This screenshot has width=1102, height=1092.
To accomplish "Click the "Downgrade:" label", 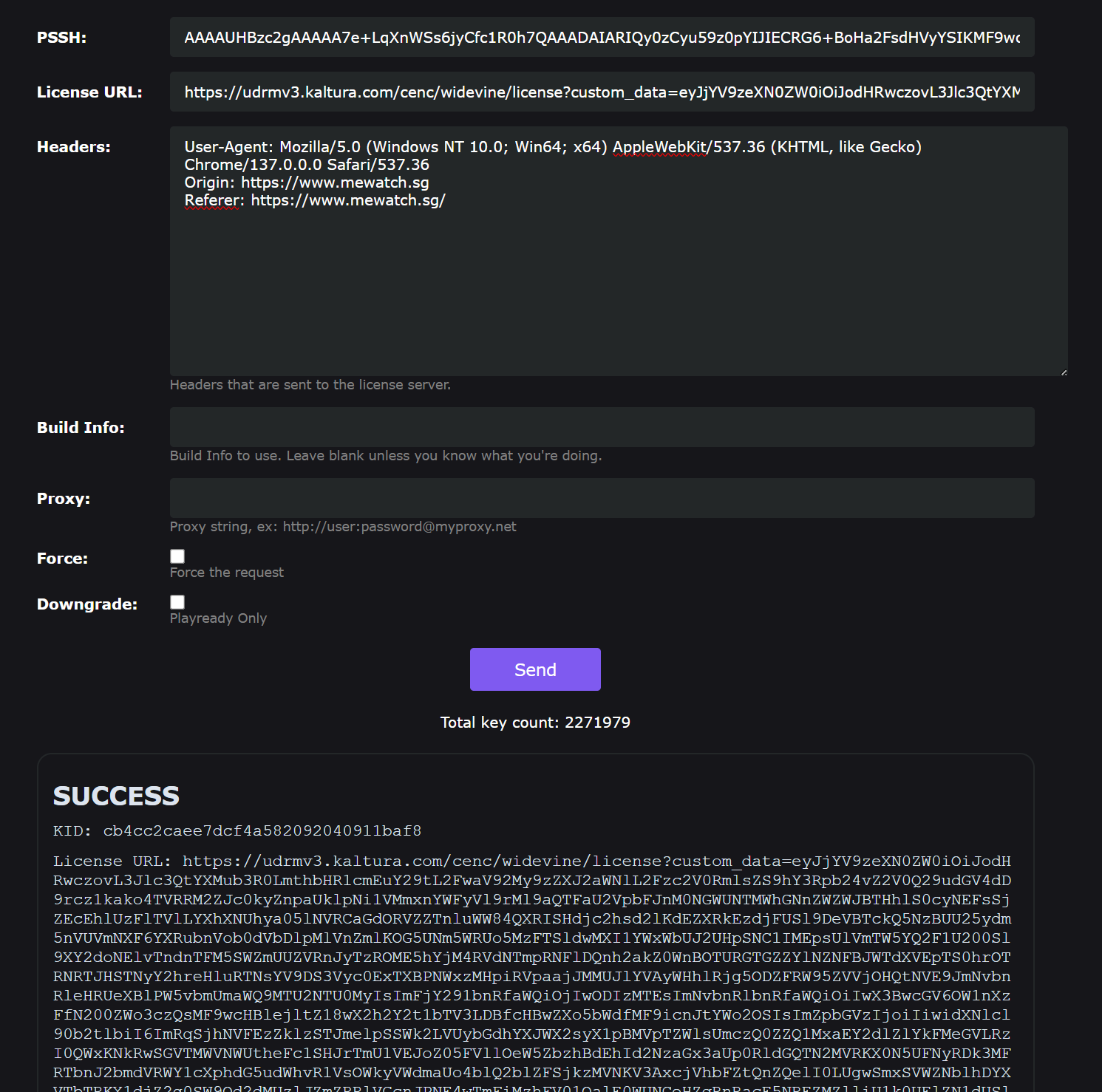I will click(x=87, y=604).
